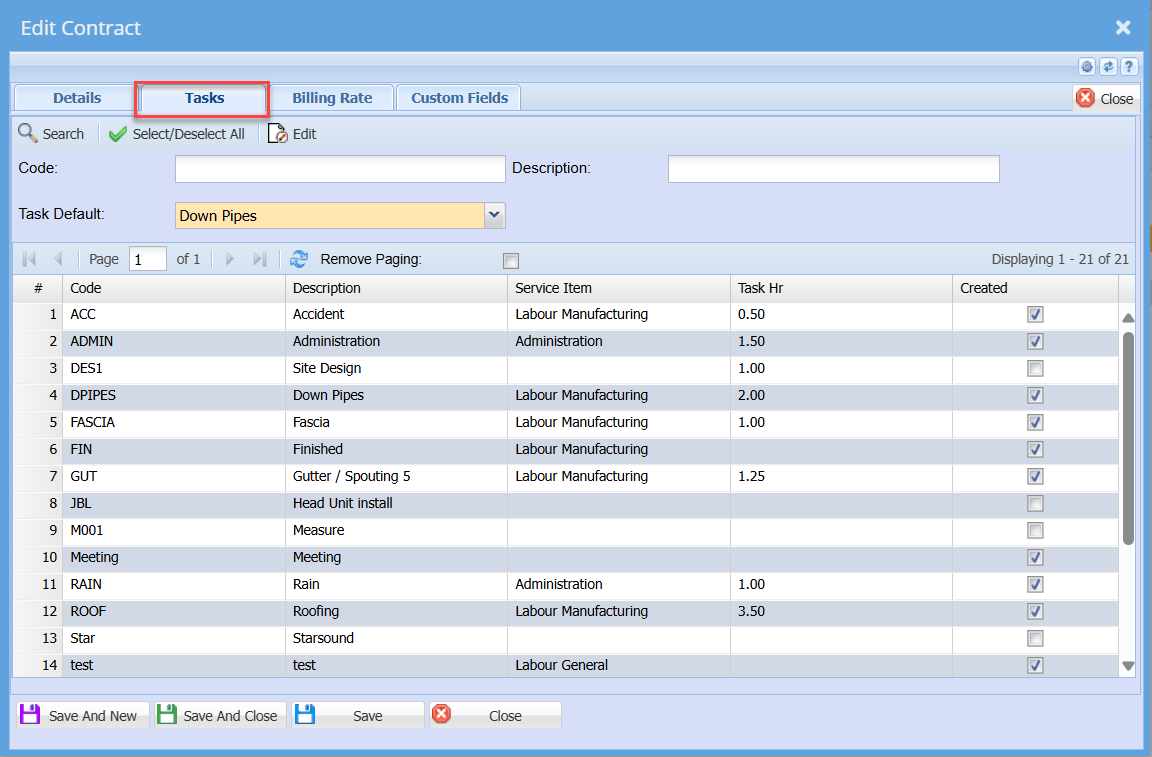The image size is (1152, 757).
Task: Click the Select/Deselect All checkmark icon
Action: click(x=118, y=134)
